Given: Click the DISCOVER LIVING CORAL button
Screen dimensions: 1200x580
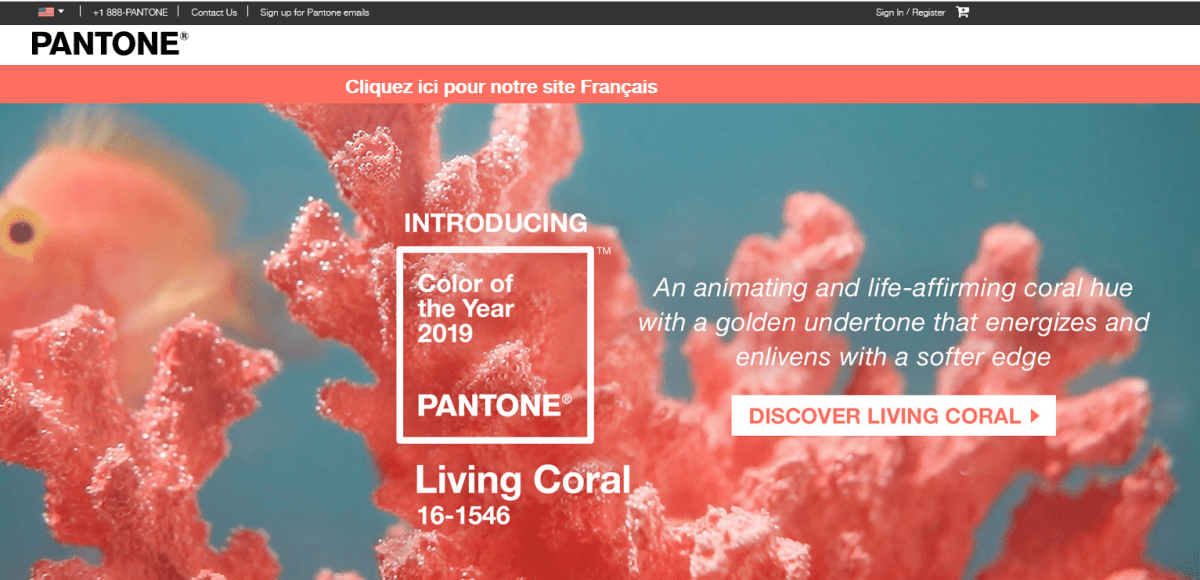Looking at the screenshot, I should [x=893, y=416].
